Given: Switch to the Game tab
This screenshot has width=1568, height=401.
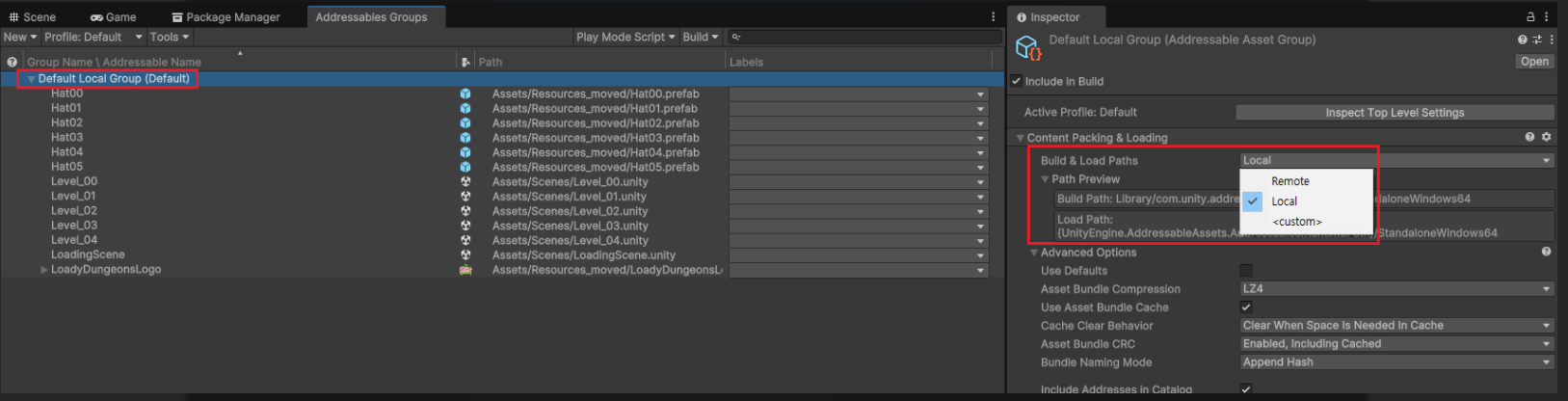Looking at the screenshot, I should pos(114,17).
